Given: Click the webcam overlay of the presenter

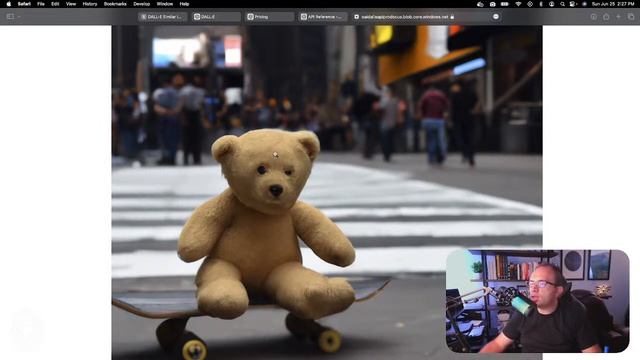Looking at the screenshot, I should click(538, 301).
